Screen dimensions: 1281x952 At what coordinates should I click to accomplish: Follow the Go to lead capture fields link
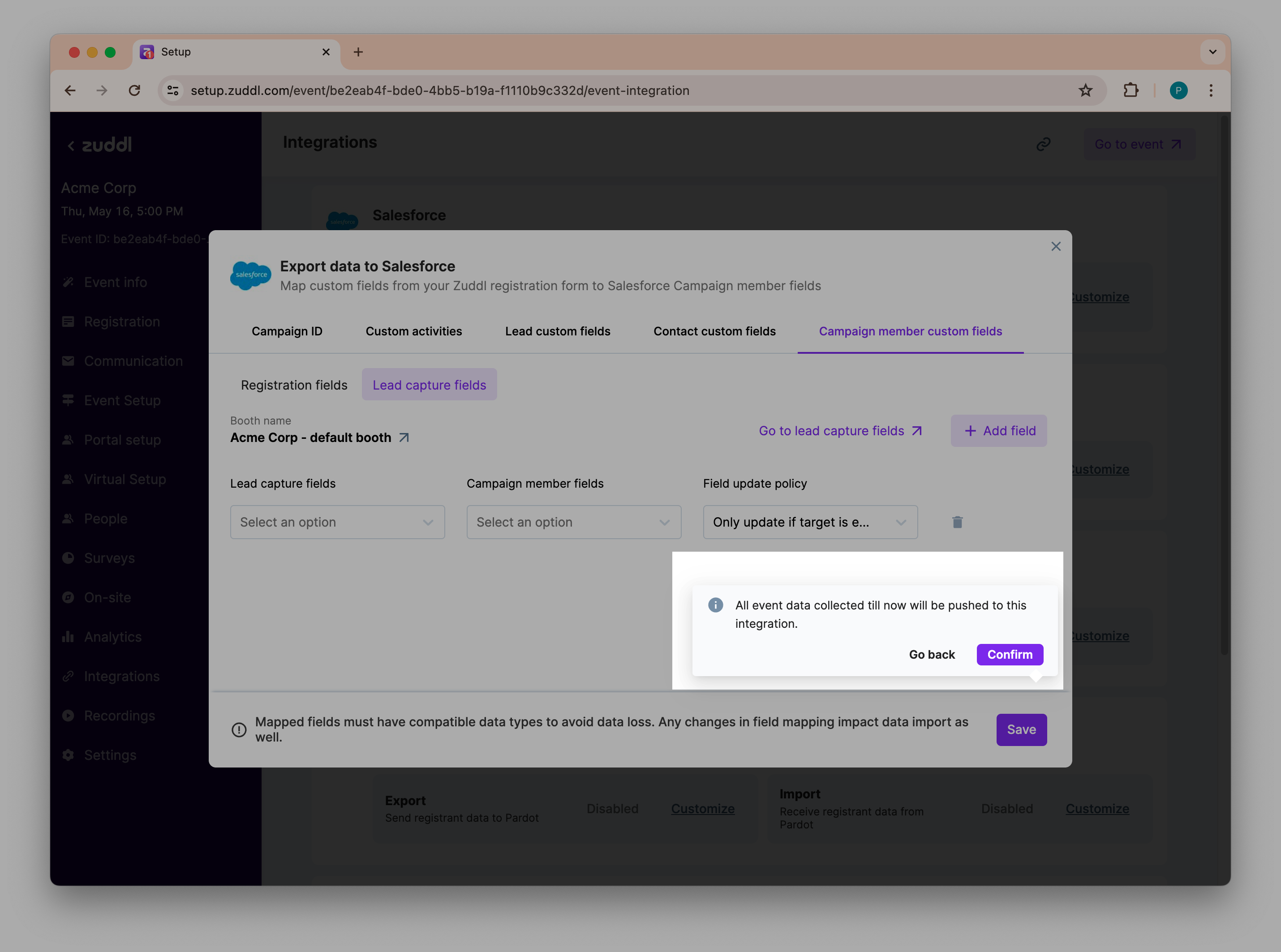840,431
